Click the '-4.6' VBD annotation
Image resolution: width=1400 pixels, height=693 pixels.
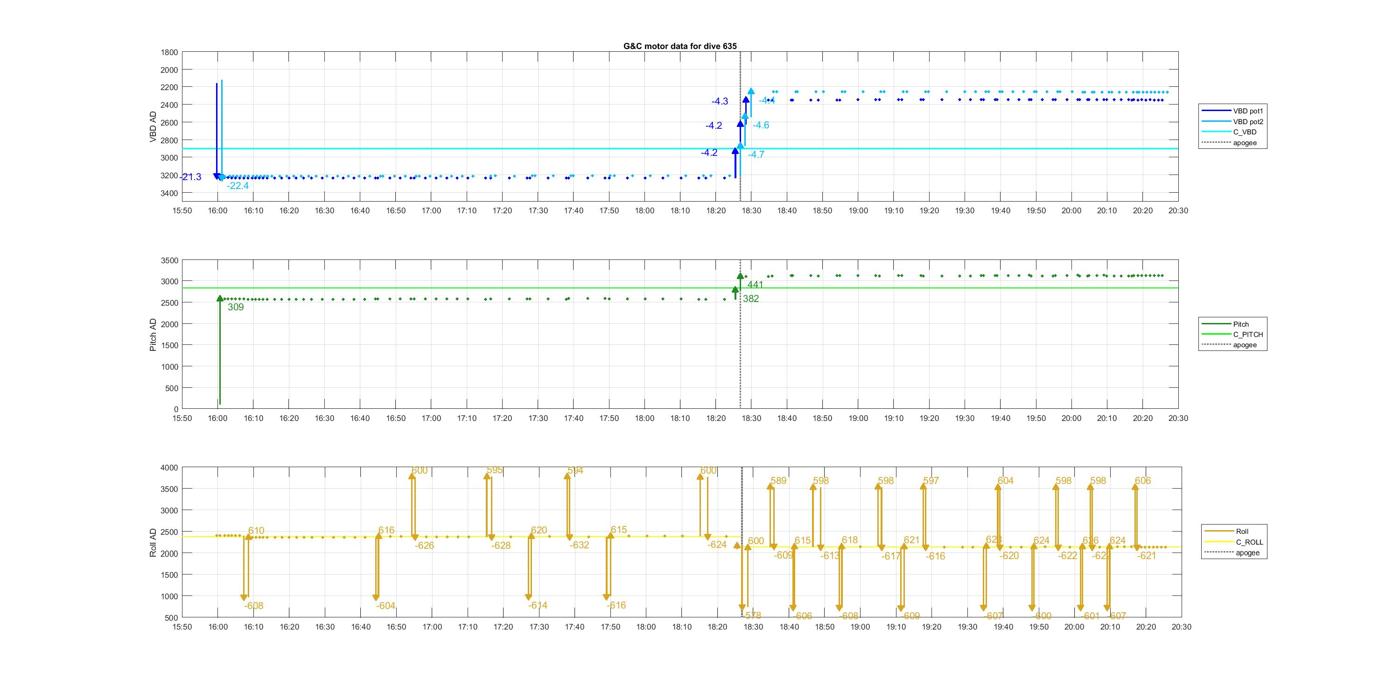coord(761,125)
